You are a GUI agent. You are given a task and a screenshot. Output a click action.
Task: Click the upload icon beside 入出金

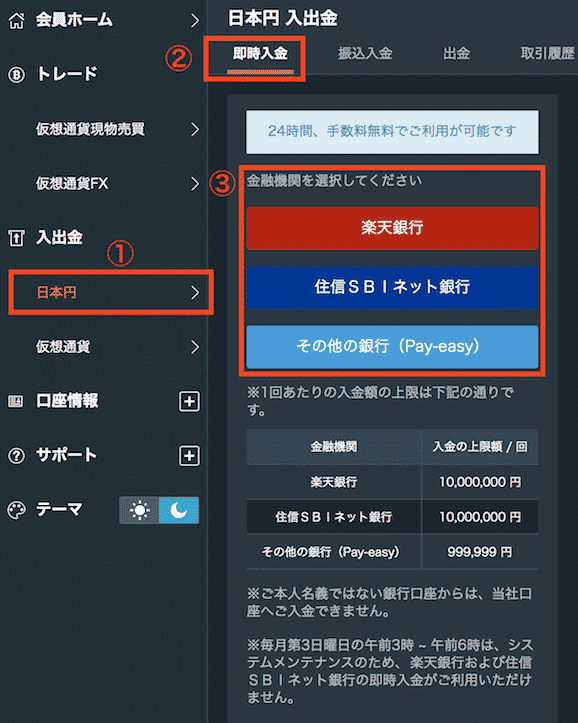[16, 238]
